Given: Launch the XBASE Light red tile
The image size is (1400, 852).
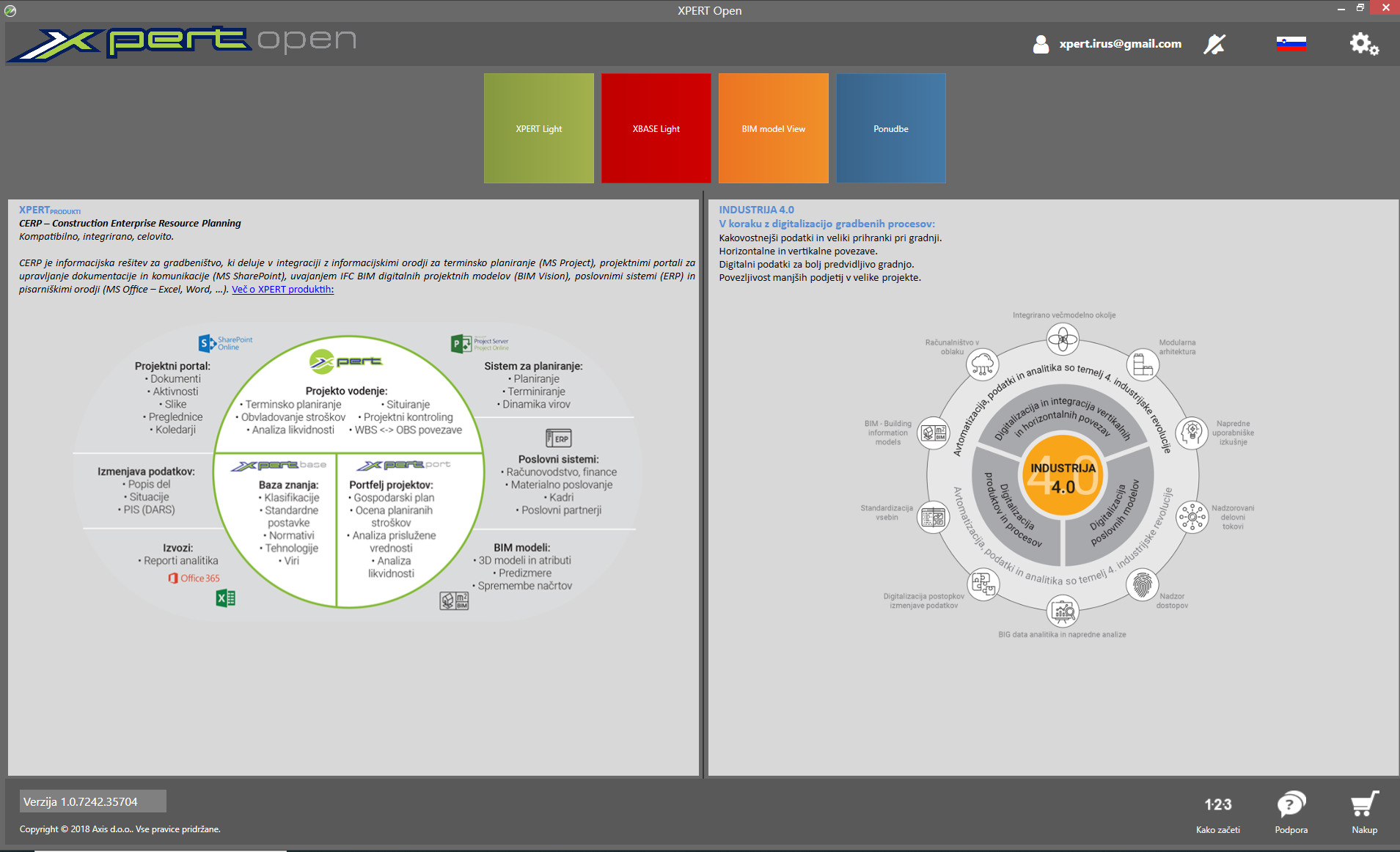Looking at the screenshot, I should point(656,128).
